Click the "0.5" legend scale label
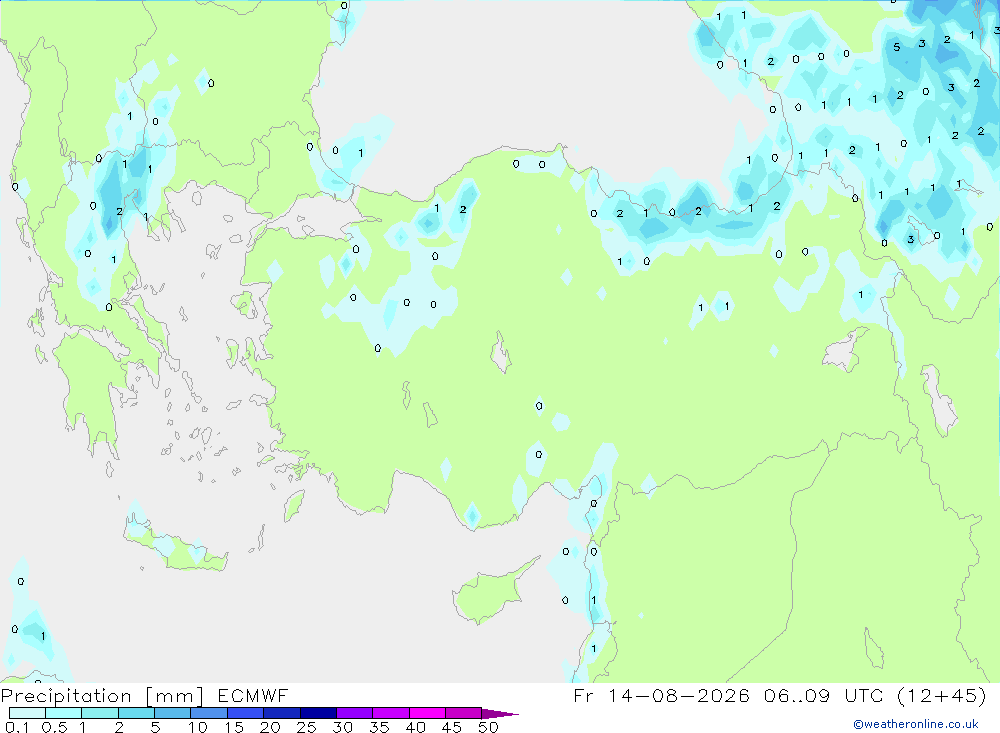The width and height of the screenshot is (1000, 733). [x=54, y=727]
